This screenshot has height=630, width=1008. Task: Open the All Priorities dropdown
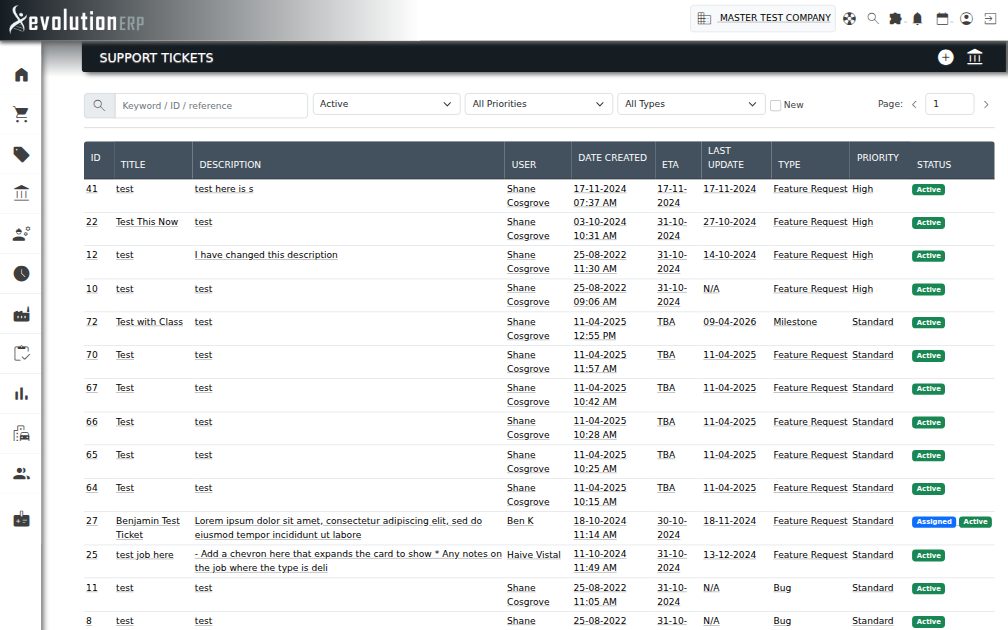pos(538,104)
